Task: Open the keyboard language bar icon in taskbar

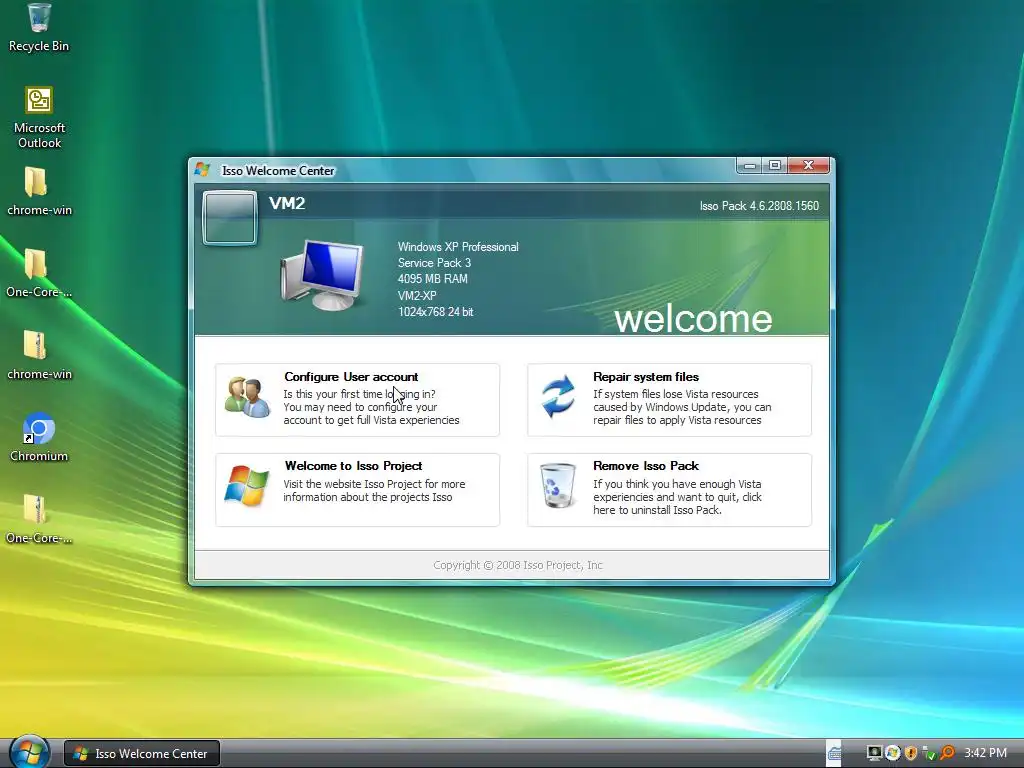Action: [x=834, y=753]
